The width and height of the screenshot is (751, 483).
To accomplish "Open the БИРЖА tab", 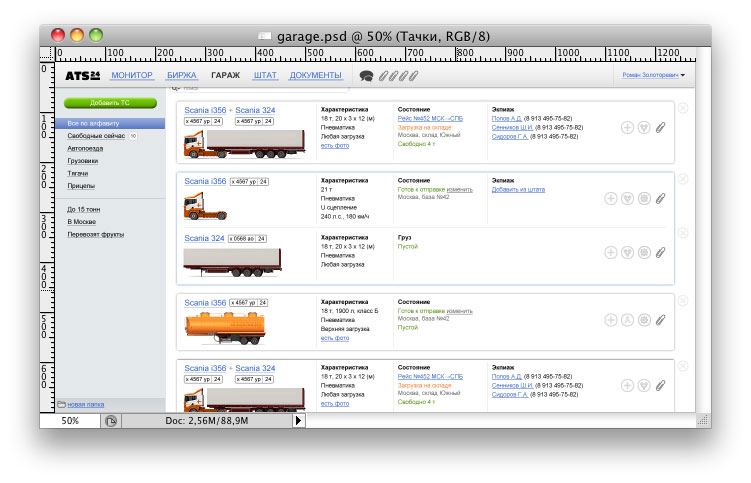I will tap(182, 75).
